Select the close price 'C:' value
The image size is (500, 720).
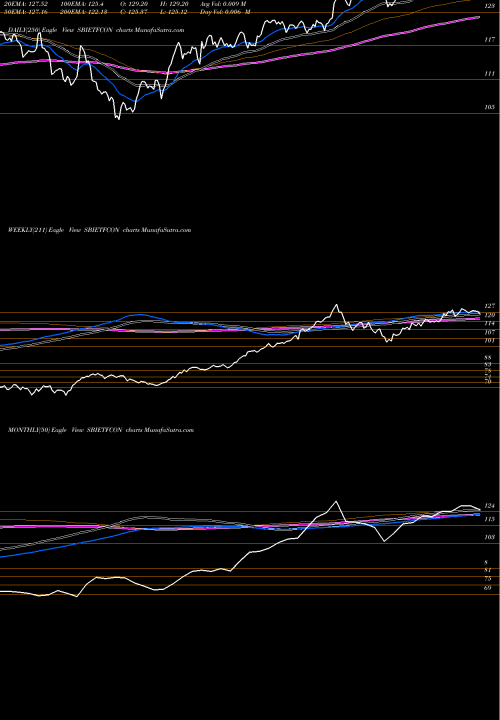[x=132, y=12]
